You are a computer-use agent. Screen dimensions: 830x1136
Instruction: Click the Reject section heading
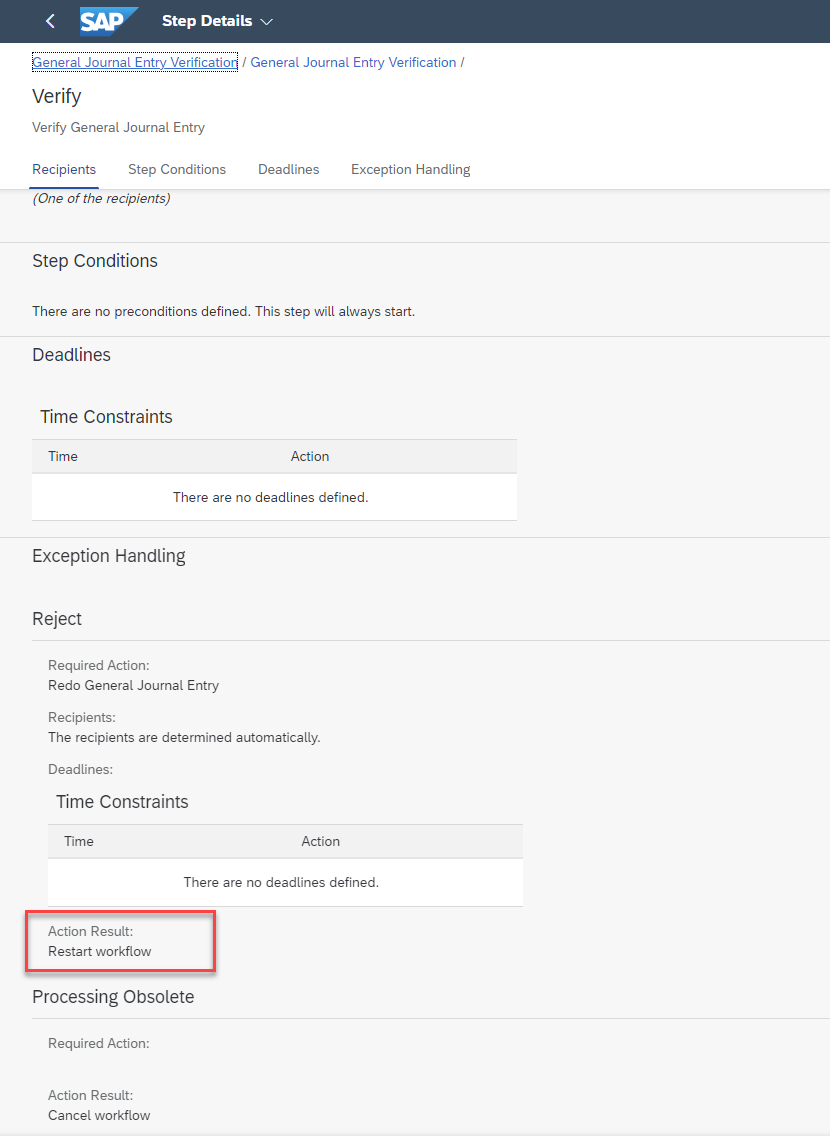click(x=56, y=619)
